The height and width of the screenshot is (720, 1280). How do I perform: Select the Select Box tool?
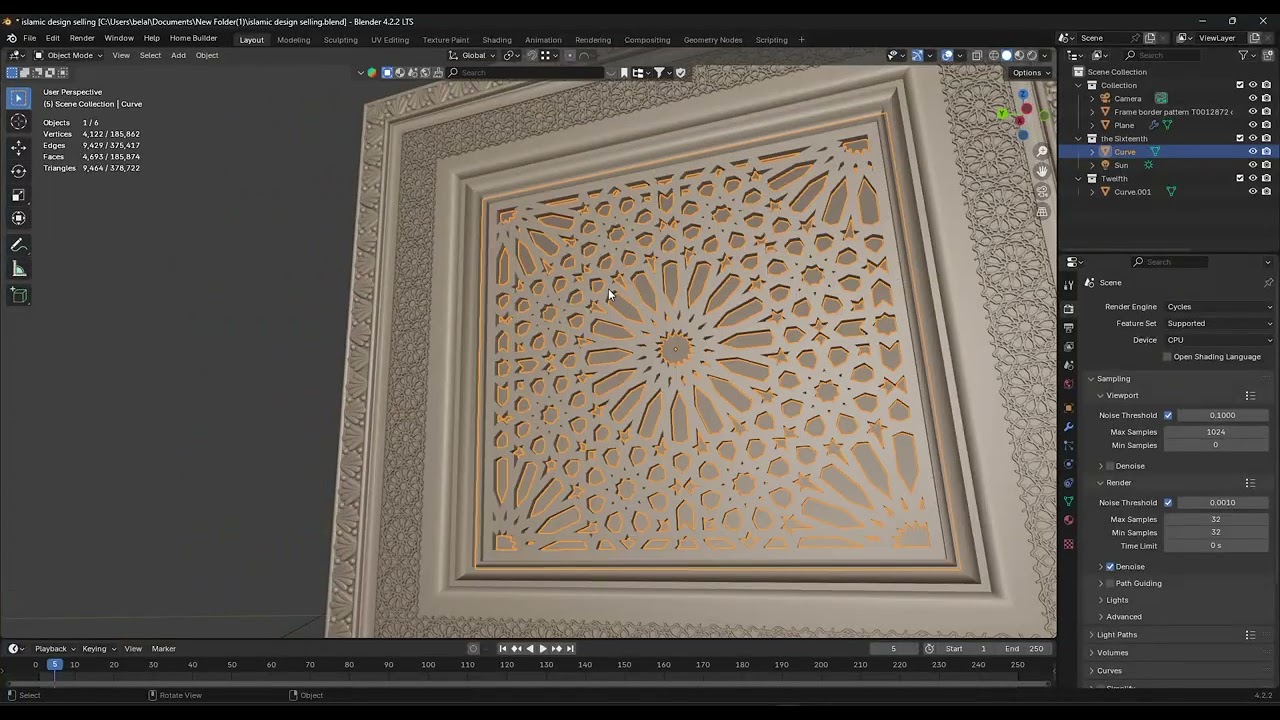tap(18, 98)
